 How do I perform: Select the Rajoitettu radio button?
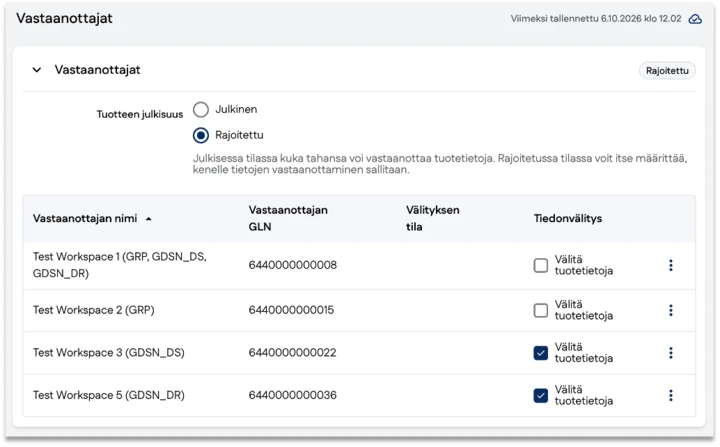tap(201, 135)
